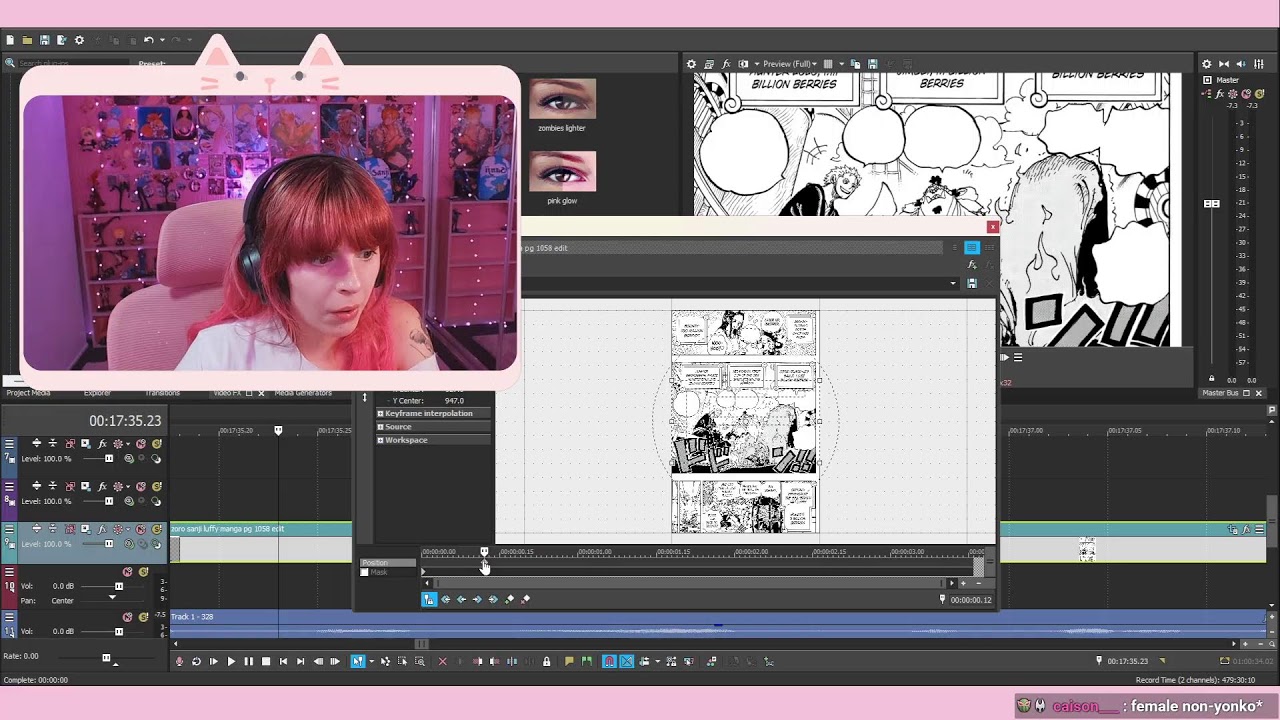
Task: Switch to the Project Media tab
Action: [x=28, y=393]
